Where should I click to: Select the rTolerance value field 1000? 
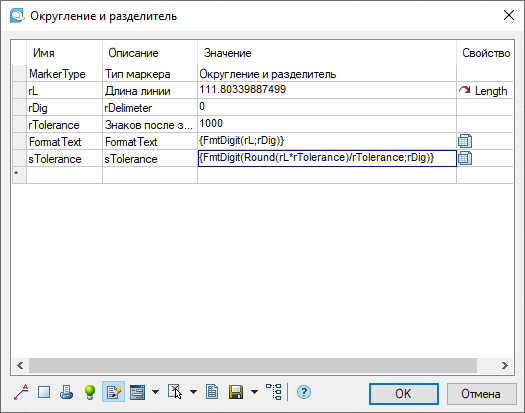pos(326,124)
